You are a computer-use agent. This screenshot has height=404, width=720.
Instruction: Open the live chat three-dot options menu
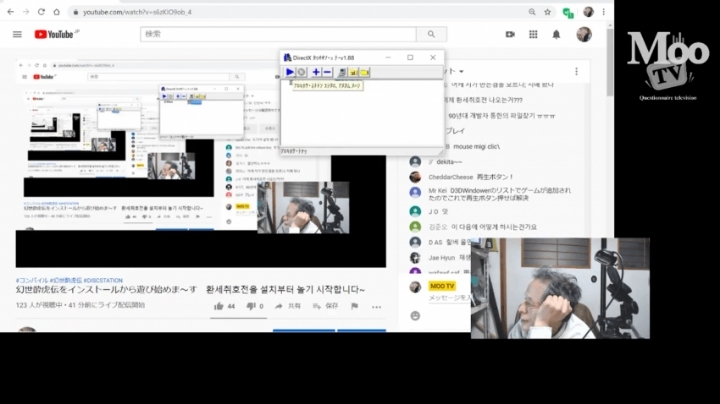(x=576, y=71)
